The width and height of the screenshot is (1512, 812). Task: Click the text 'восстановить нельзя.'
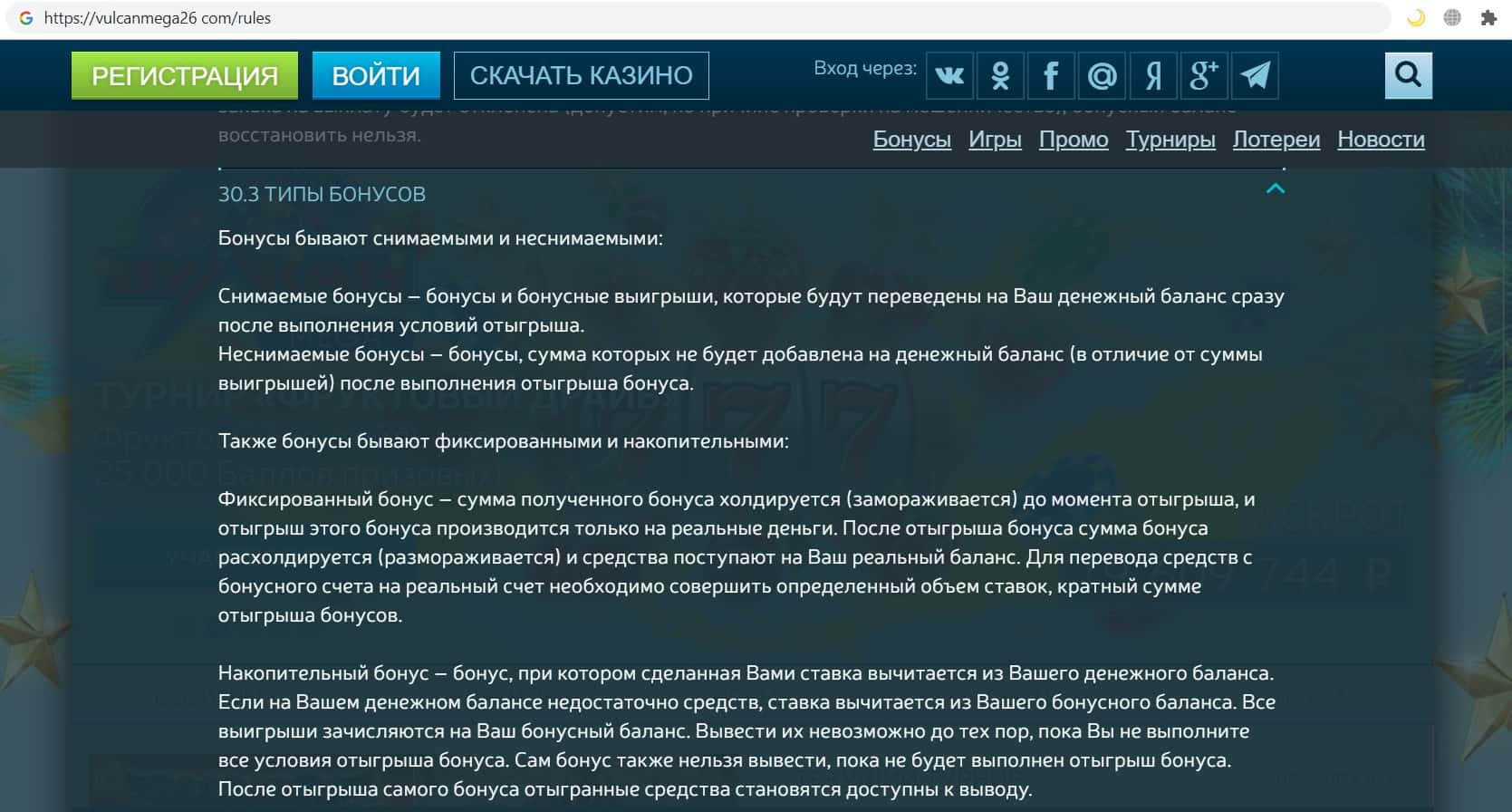tap(320, 135)
